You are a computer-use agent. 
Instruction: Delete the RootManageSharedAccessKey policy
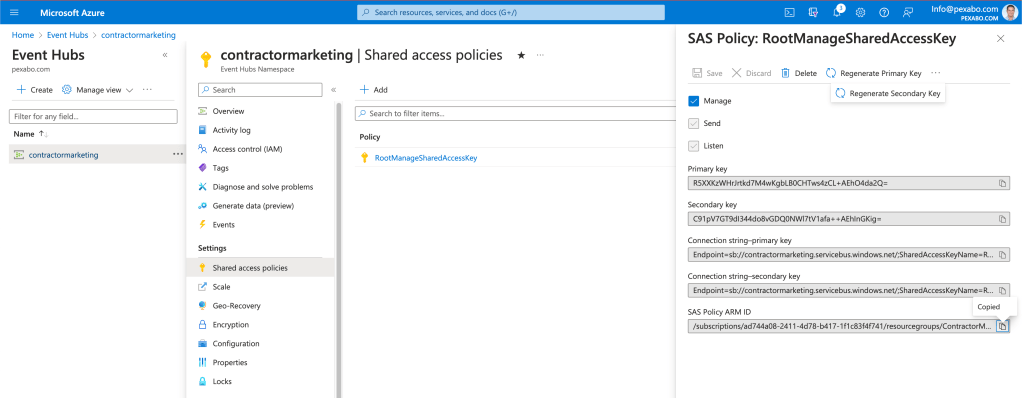click(799, 73)
